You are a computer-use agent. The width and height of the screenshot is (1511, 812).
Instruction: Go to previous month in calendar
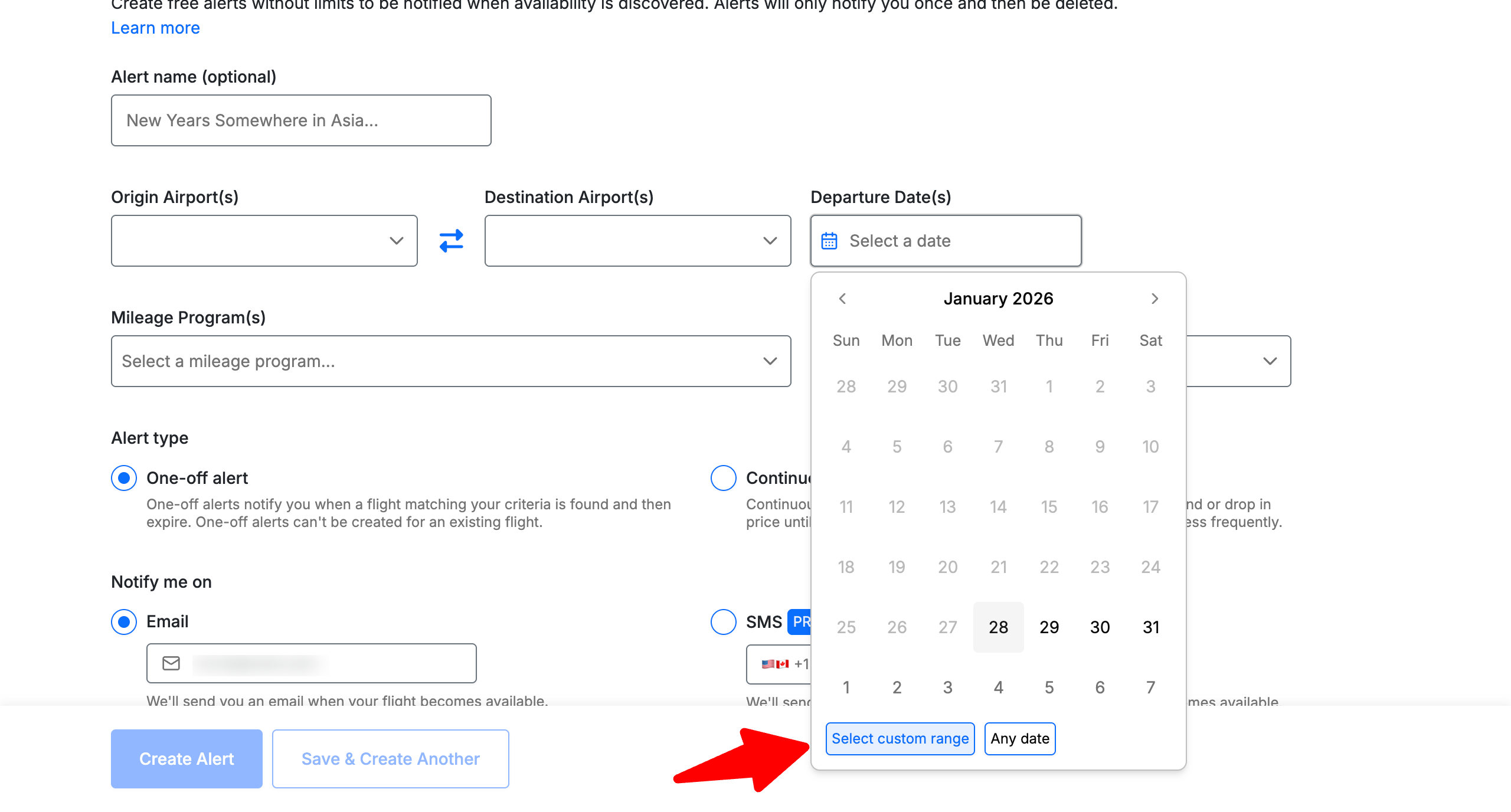(x=842, y=299)
